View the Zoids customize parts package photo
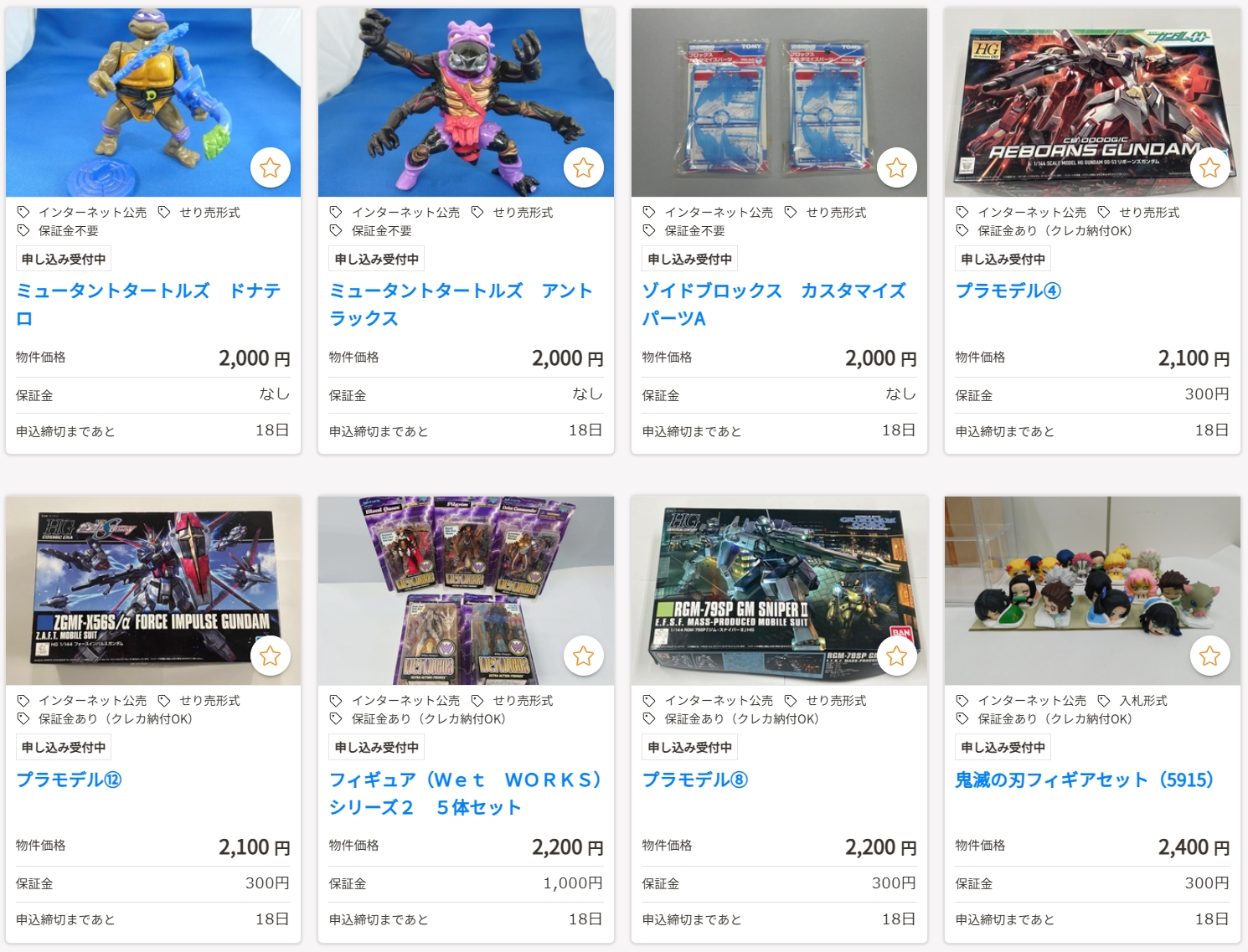This screenshot has width=1248, height=952. click(x=779, y=103)
